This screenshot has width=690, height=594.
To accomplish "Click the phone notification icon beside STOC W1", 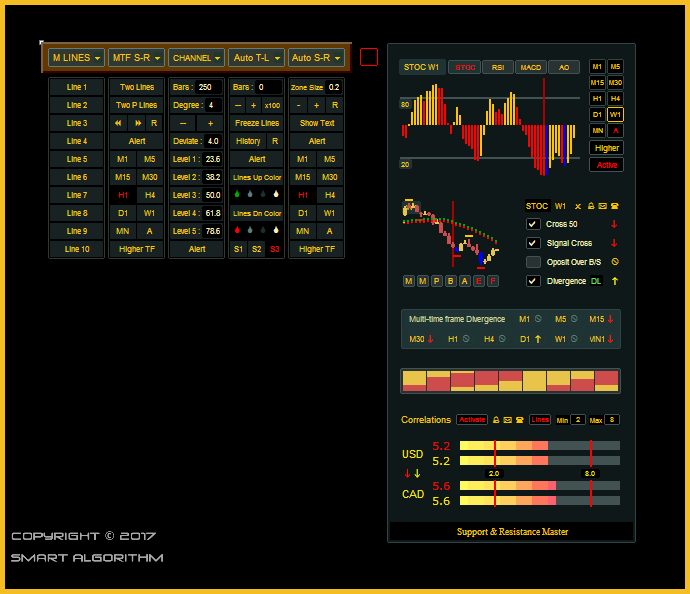I will click(x=614, y=206).
